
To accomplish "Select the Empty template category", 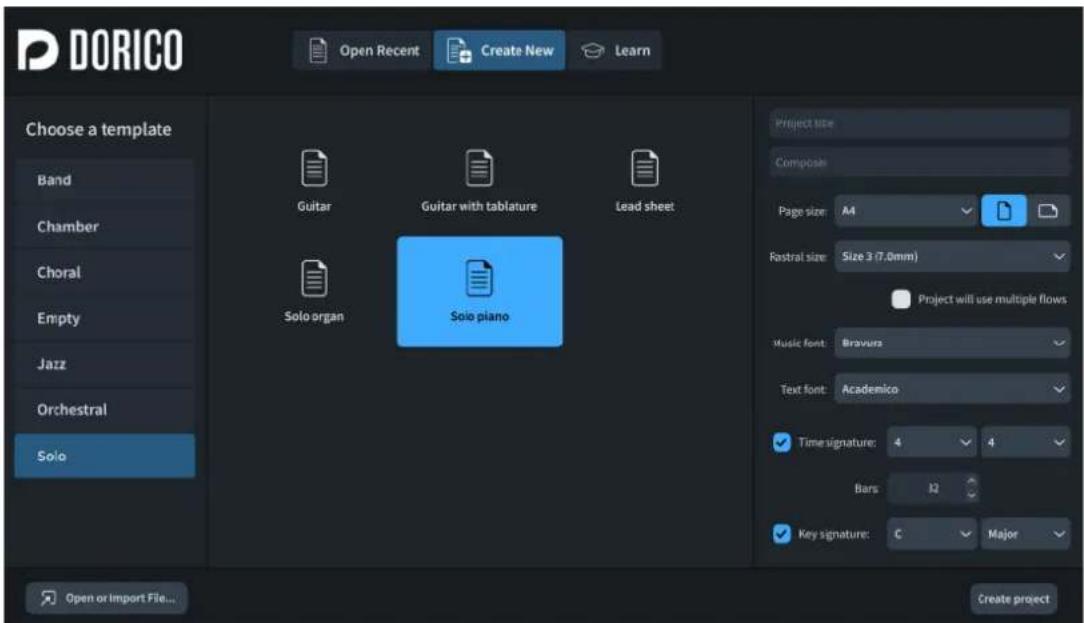I will pyautogui.click(x=104, y=318).
